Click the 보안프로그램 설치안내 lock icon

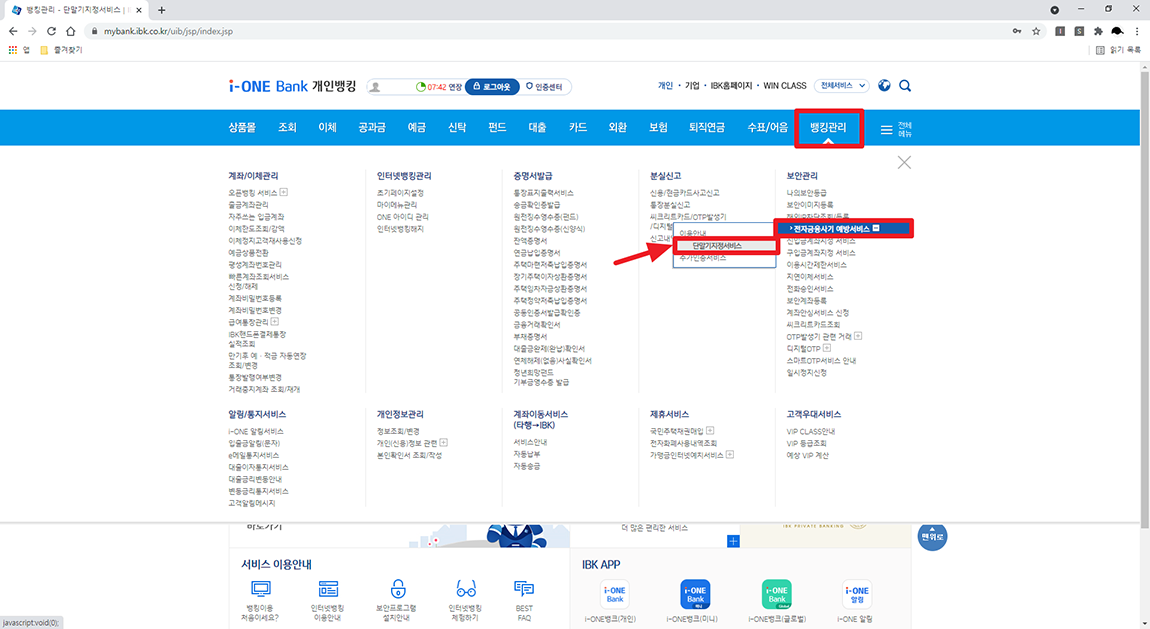pyautogui.click(x=398, y=589)
